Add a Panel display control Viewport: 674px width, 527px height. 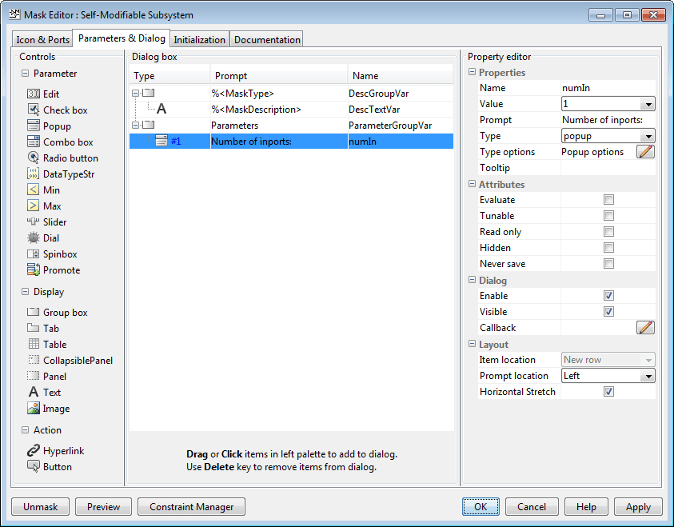(47, 376)
